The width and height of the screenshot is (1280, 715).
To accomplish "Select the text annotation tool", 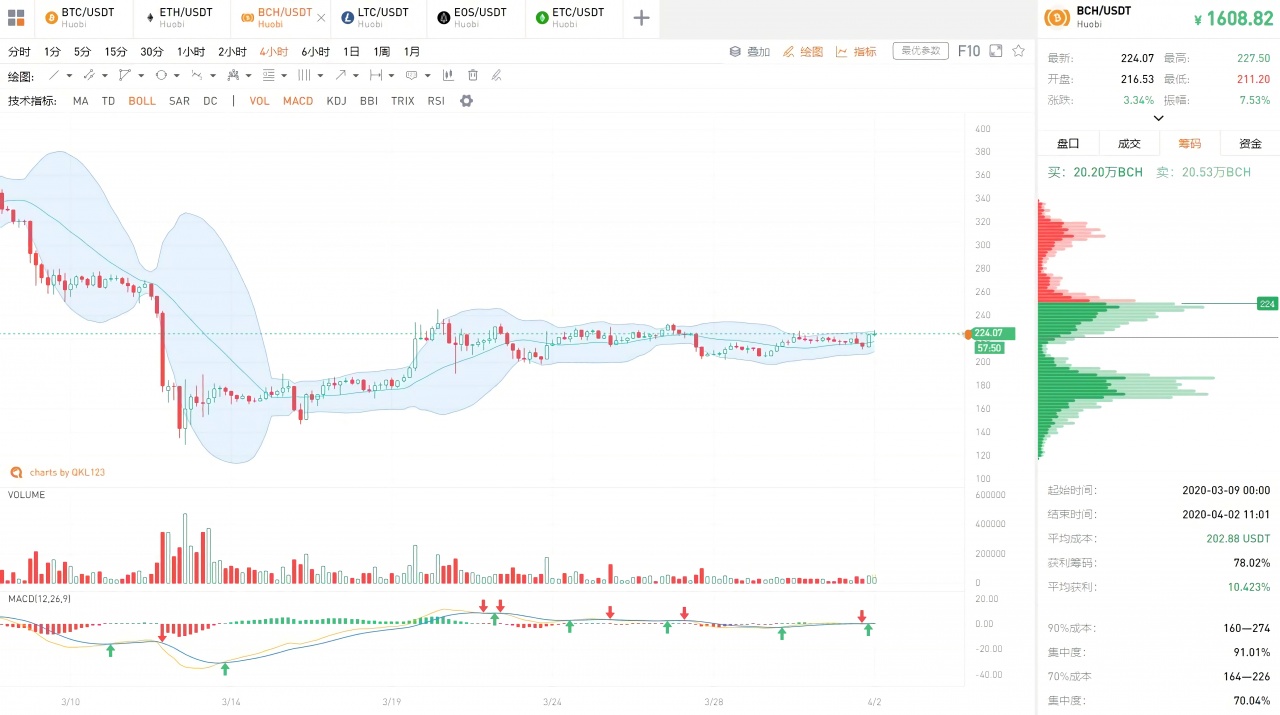I will [411, 75].
